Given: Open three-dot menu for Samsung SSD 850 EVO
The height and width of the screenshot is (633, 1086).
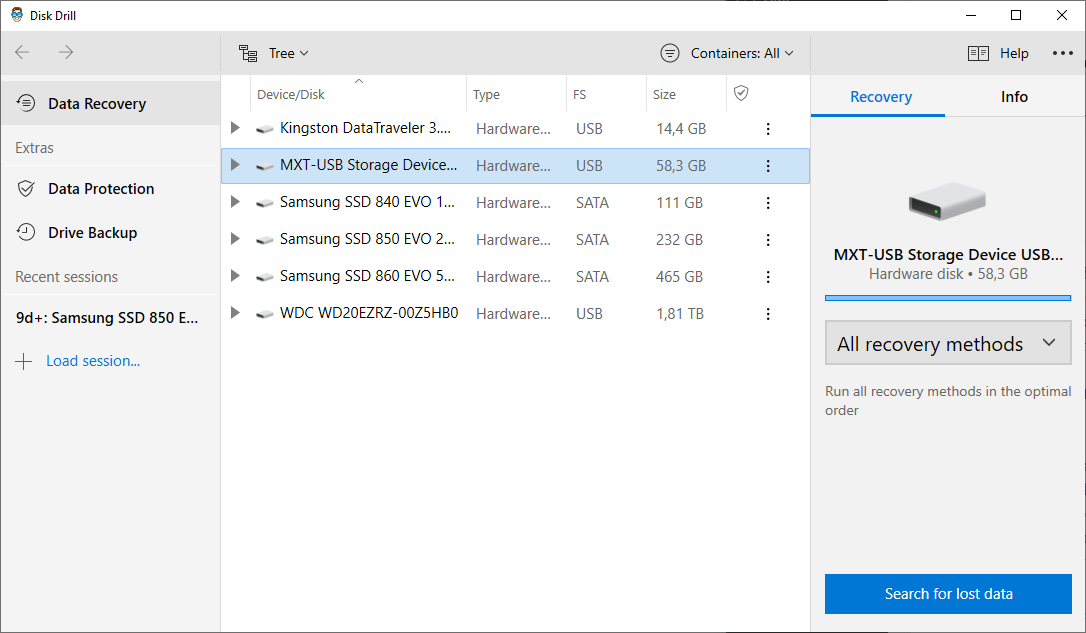Looking at the screenshot, I should pos(768,240).
